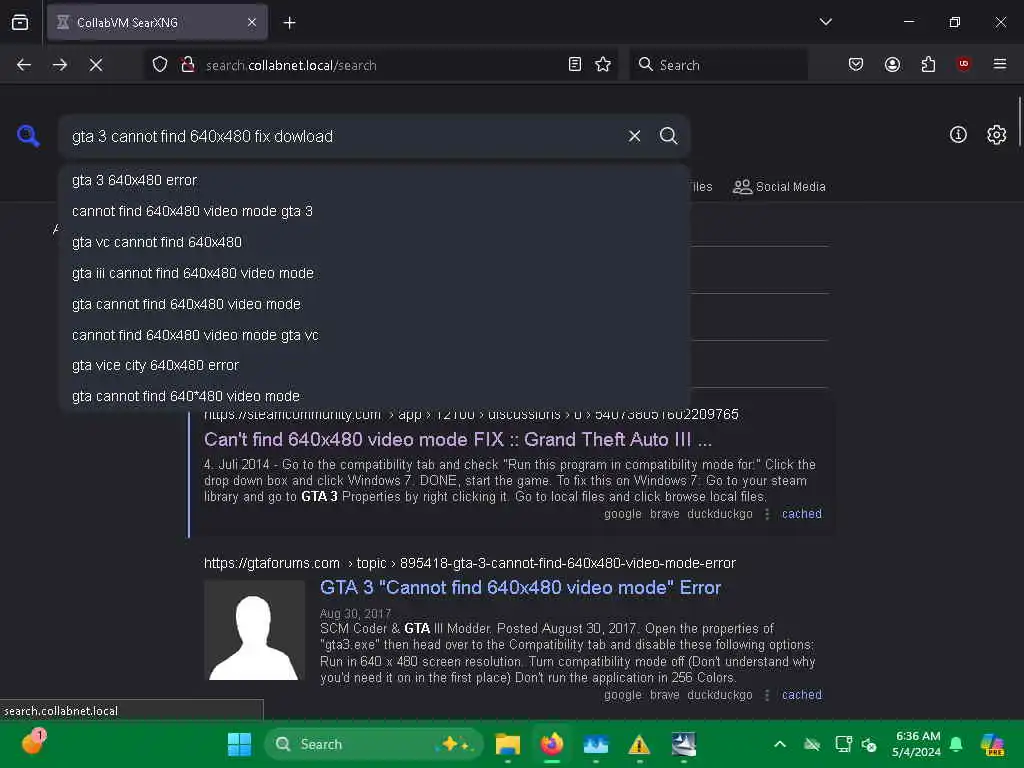Open Copilot preview icon in taskbar

[x=993, y=744]
